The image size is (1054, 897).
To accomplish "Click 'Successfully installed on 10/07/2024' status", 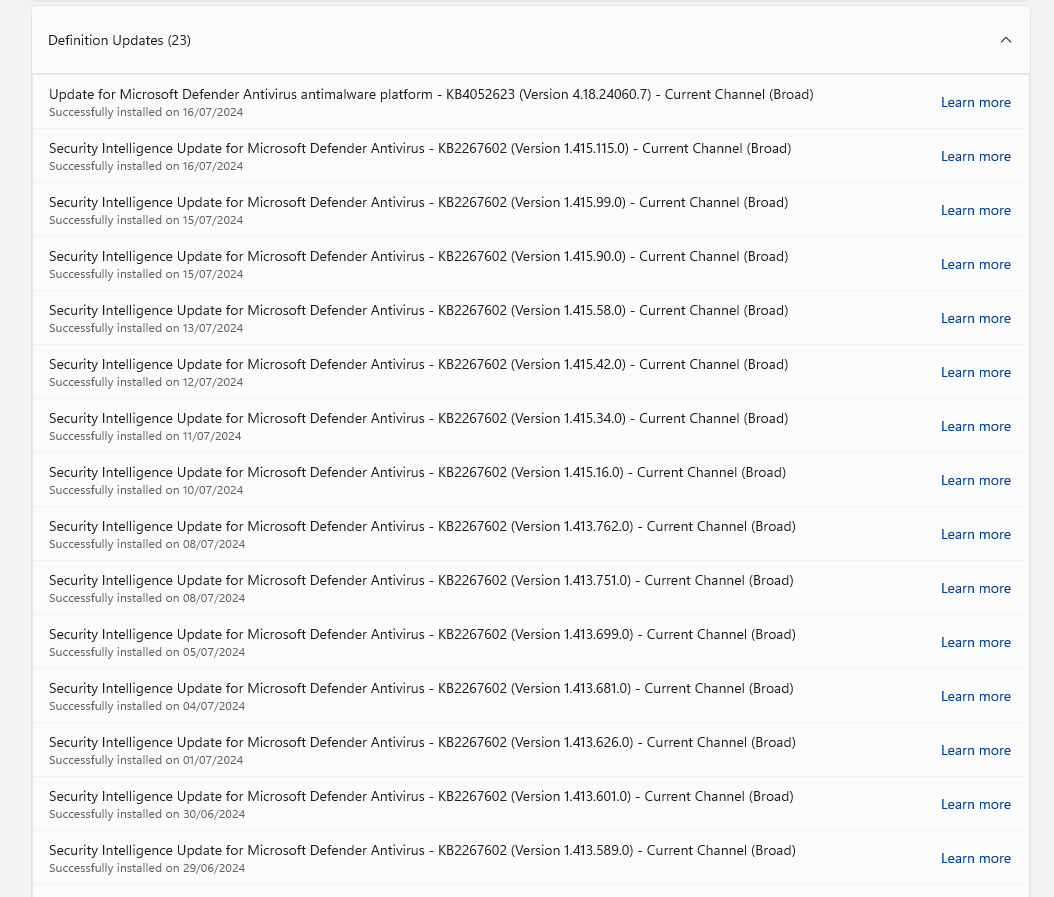I will 146,490.
